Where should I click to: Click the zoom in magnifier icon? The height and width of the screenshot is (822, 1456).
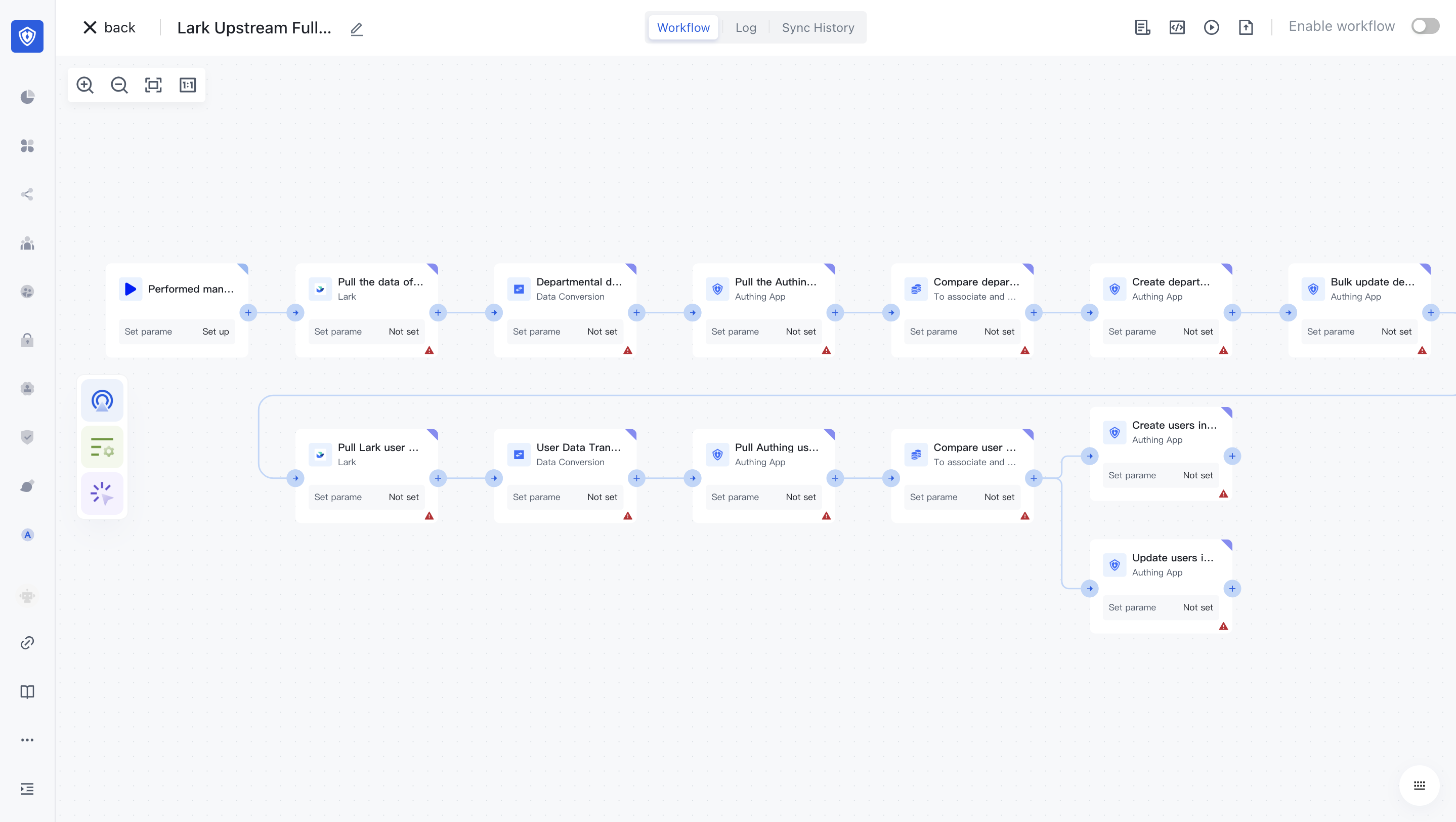(x=85, y=85)
